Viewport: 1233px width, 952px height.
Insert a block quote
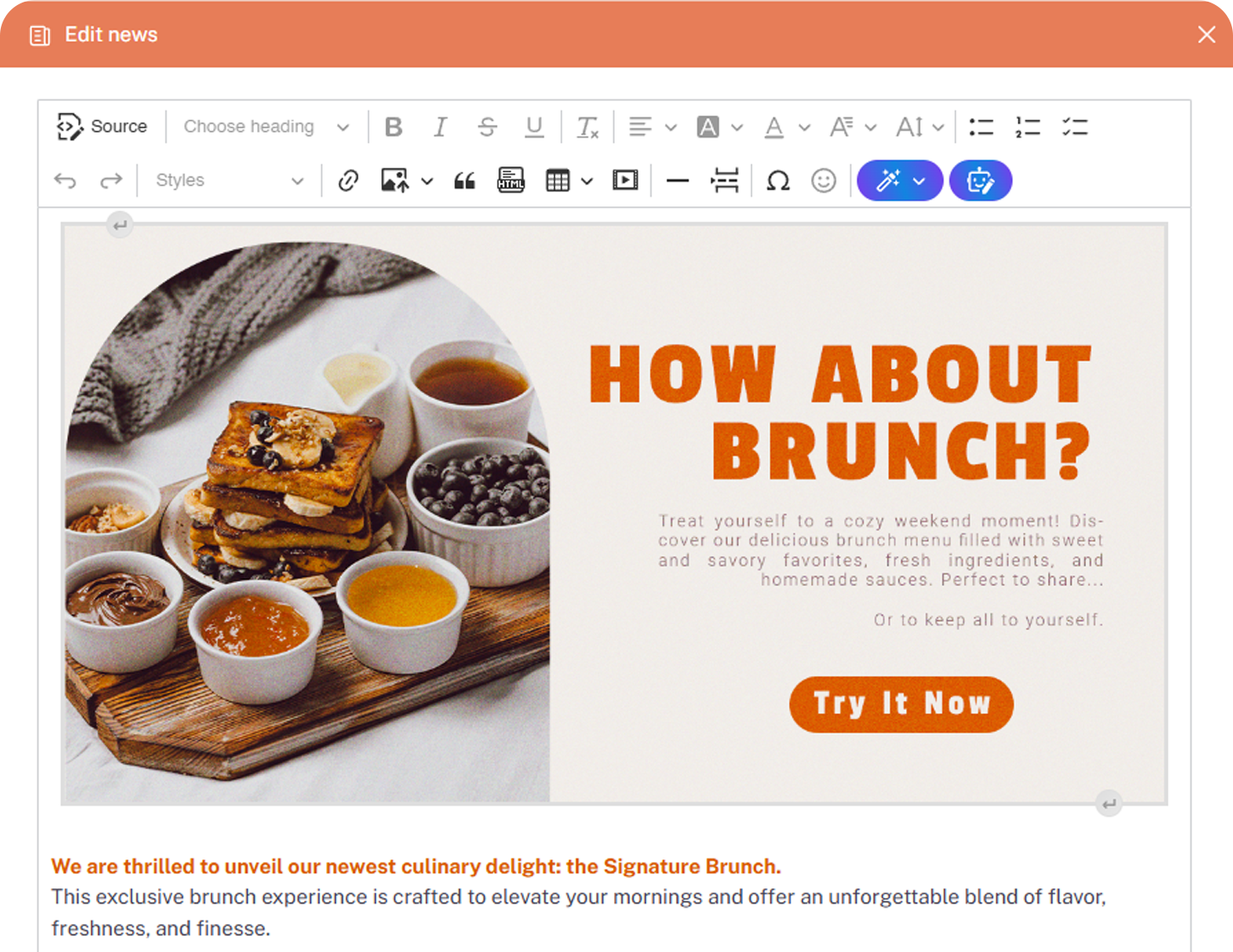[x=464, y=181]
